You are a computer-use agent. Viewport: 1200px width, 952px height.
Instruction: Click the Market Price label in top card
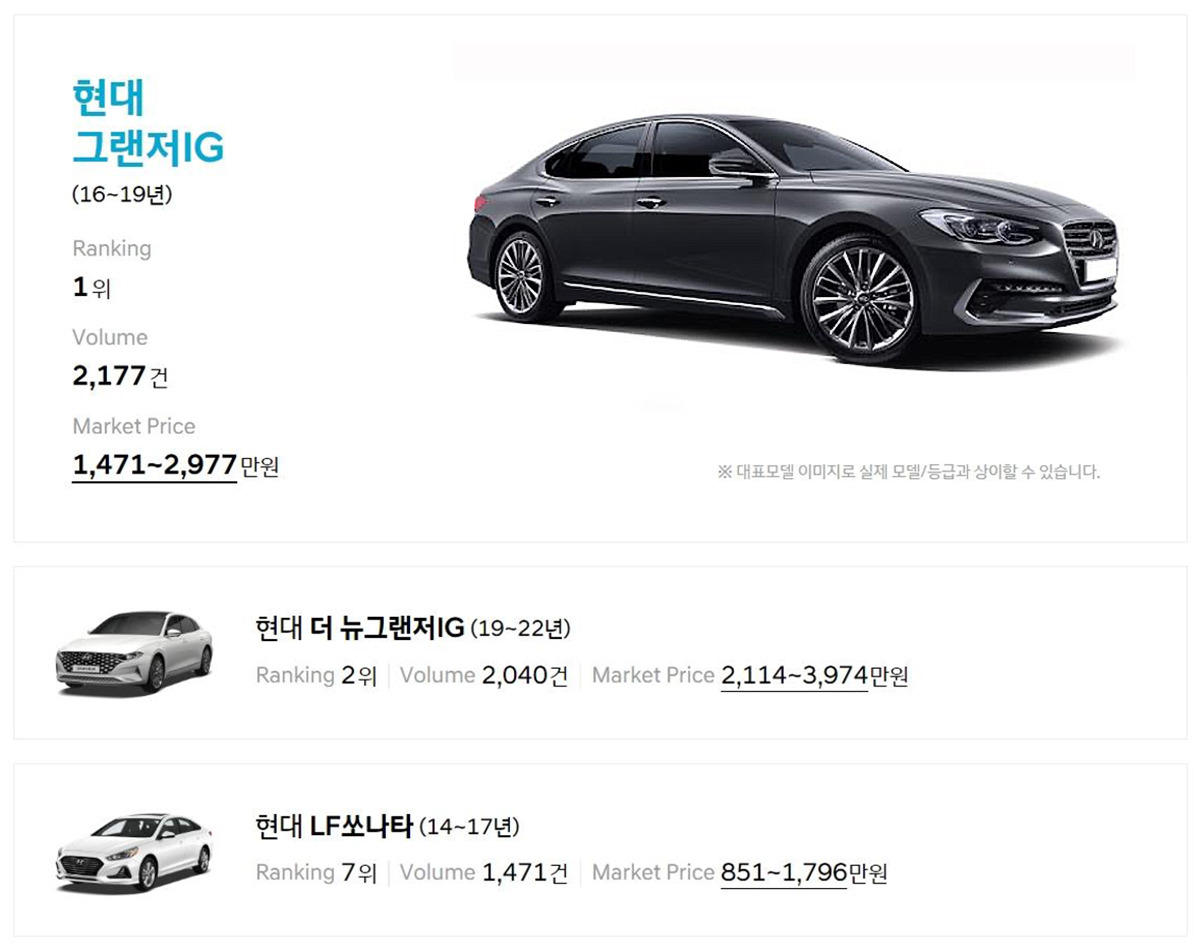pyautogui.click(x=134, y=426)
